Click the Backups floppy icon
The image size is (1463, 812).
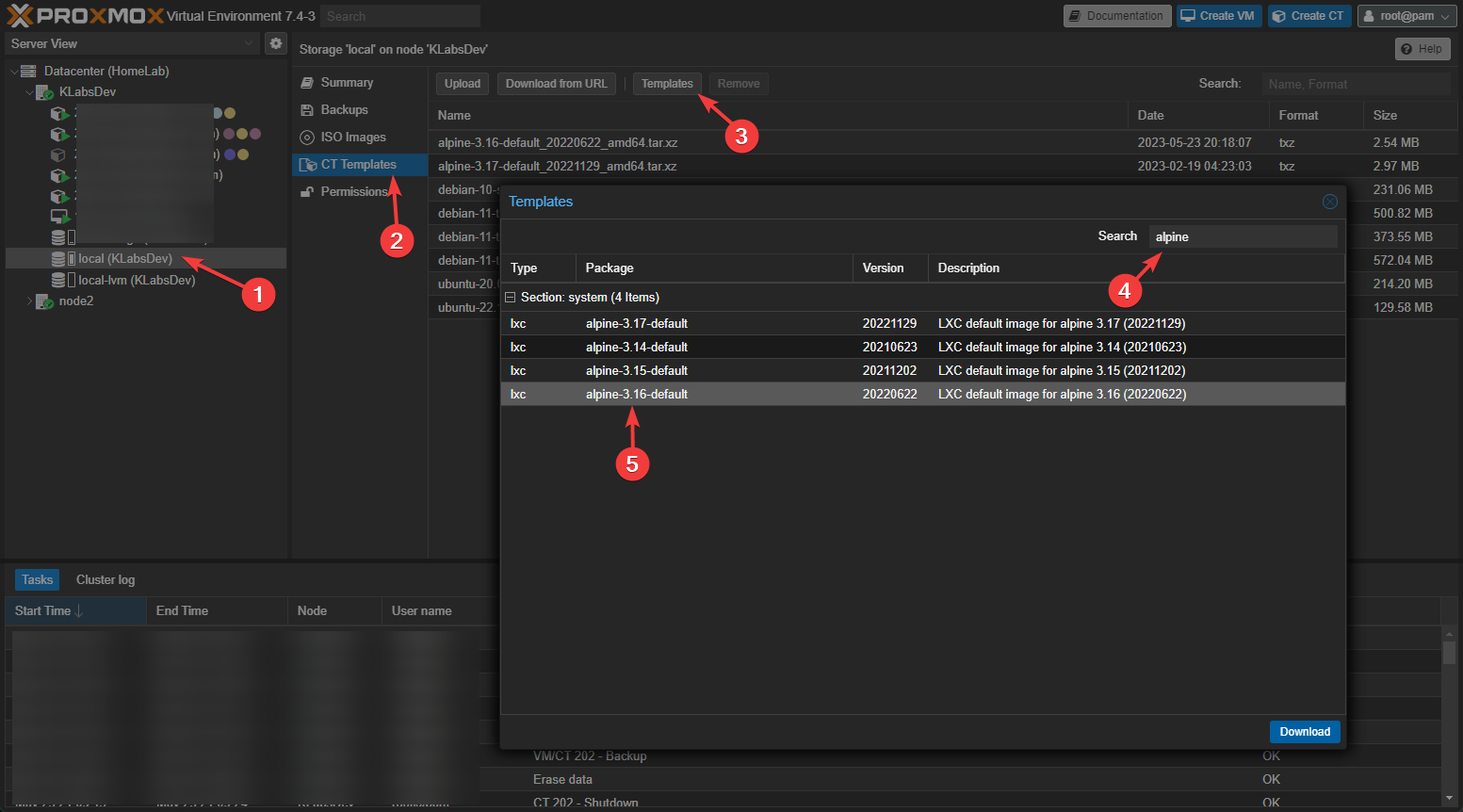[x=307, y=110]
